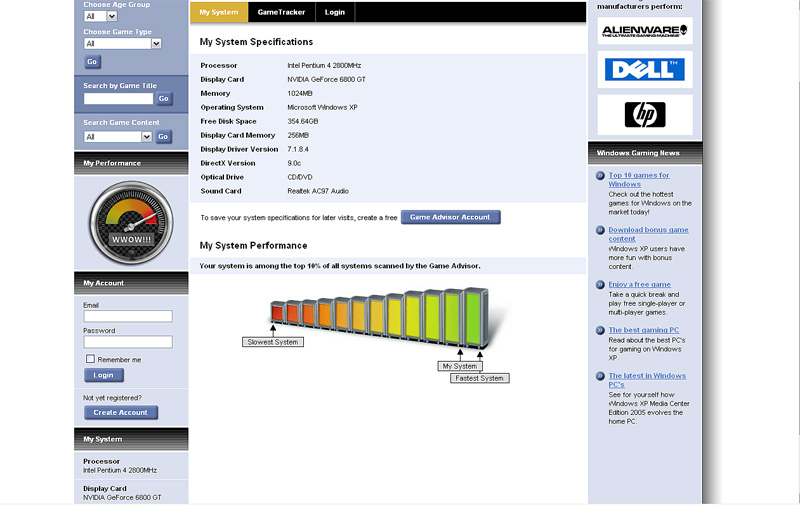Click bullet icon beside Enjoy a free game
This screenshot has height=505, width=800.
click(601, 285)
